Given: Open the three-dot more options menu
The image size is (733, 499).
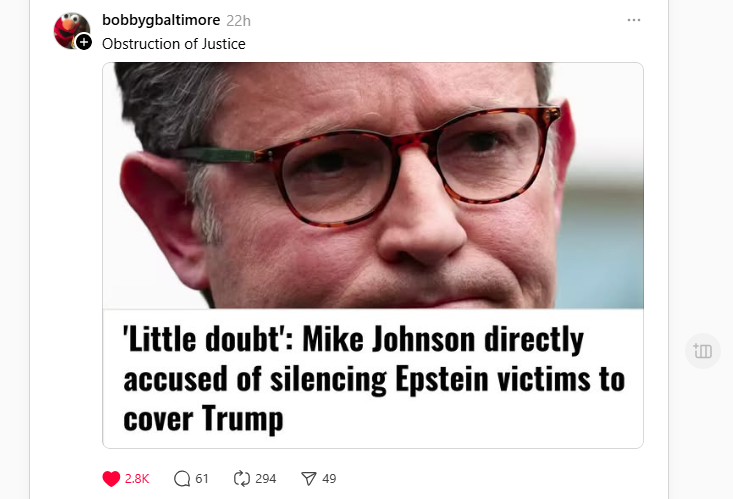Looking at the screenshot, I should [x=634, y=20].
